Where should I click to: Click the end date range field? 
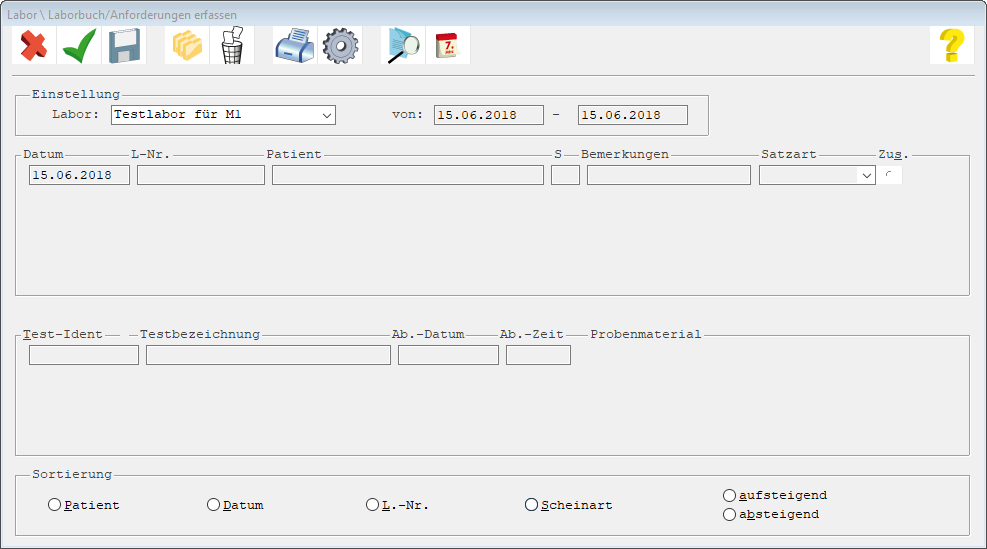pos(633,115)
